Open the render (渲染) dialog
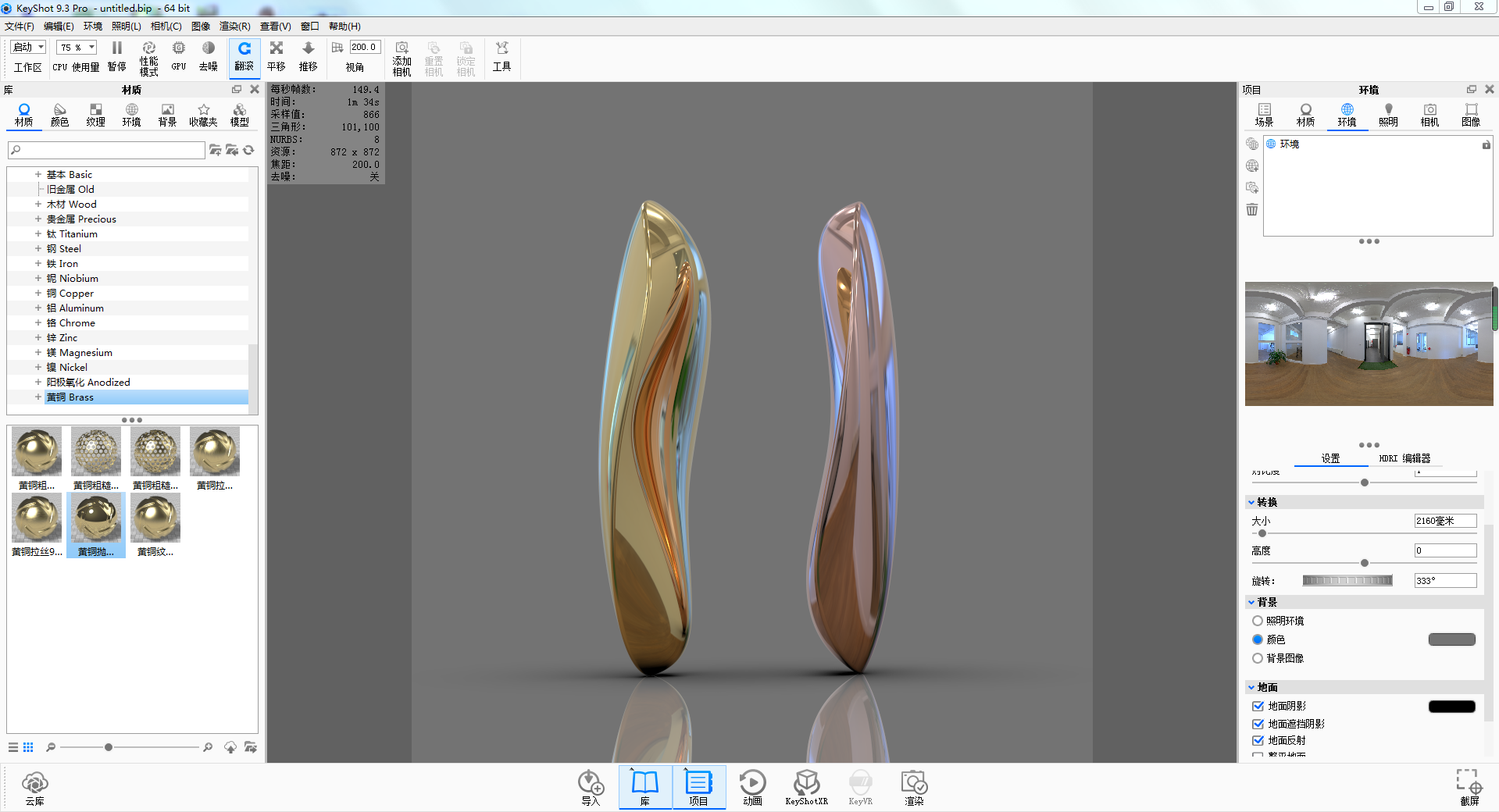This screenshot has height=812, width=1499. point(914,788)
